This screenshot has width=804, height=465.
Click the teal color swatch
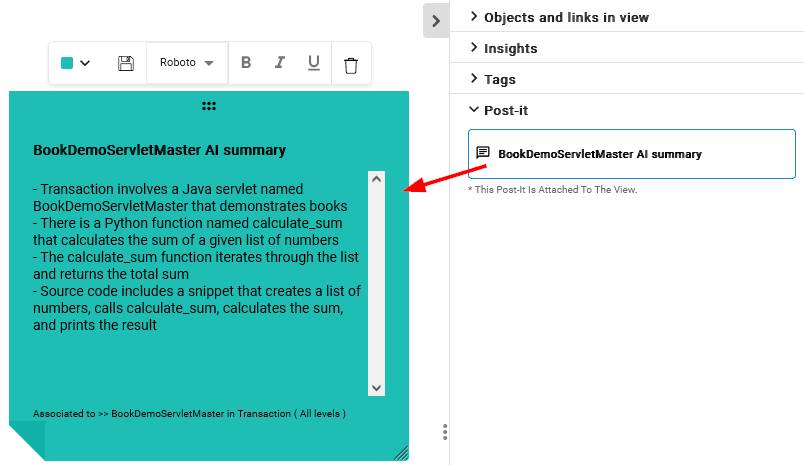(67, 63)
